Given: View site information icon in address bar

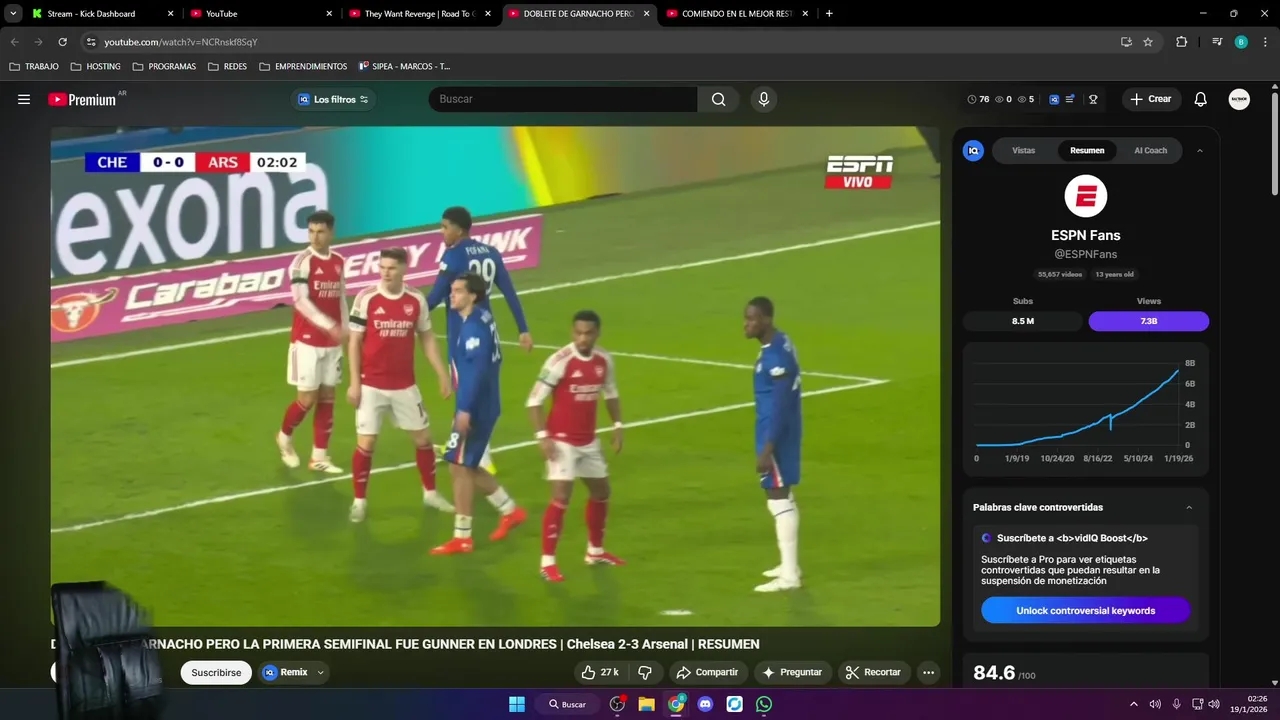Looking at the screenshot, I should click(91, 42).
